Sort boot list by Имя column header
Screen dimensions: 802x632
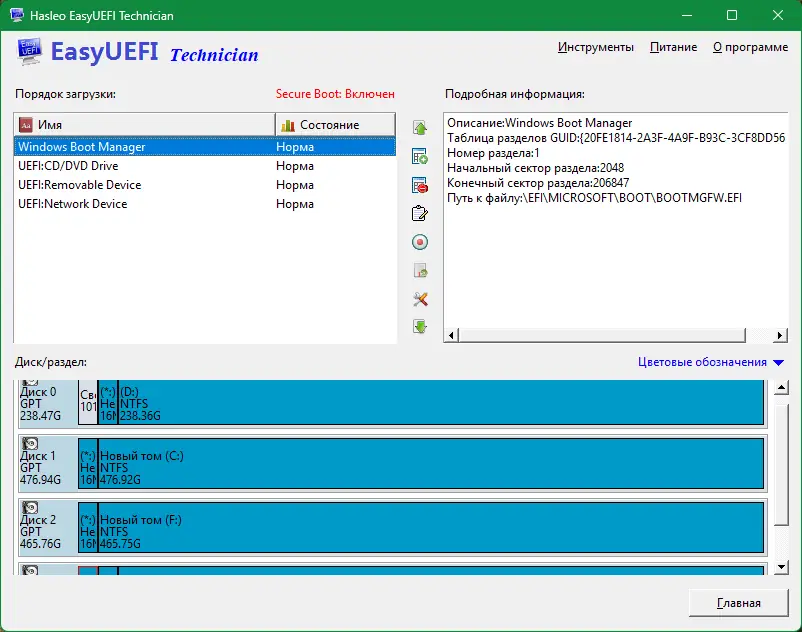pyautogui.click(x=144, y=125)
